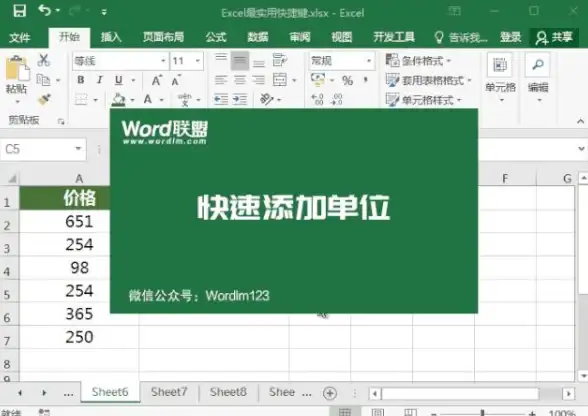Image resolution: width=588 pixels, height=416 pixels.
Task: Open the font size 11 dropdown
Action: click(198, 61)
